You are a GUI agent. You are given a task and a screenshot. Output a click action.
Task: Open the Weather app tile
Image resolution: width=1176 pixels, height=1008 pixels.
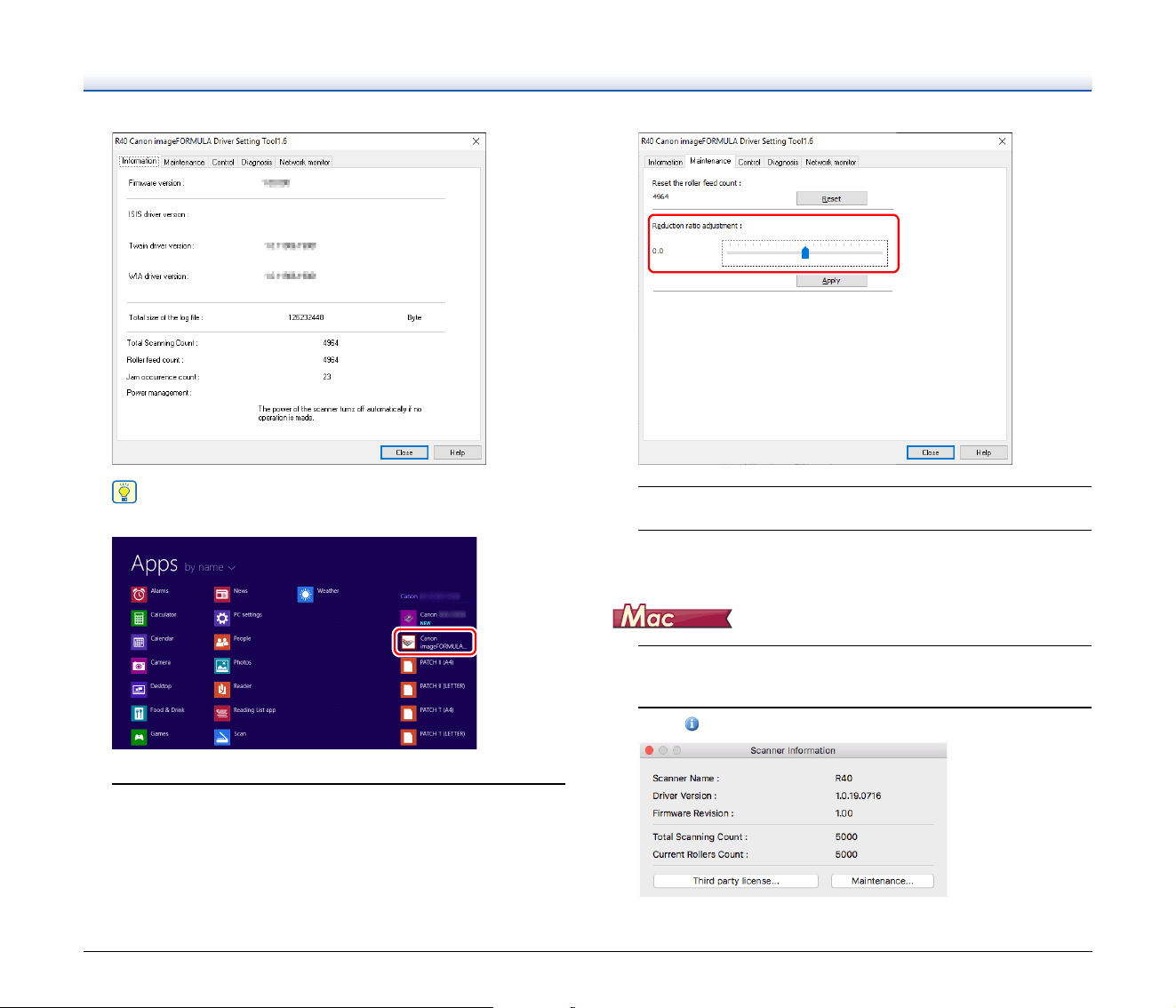point(306,595)
